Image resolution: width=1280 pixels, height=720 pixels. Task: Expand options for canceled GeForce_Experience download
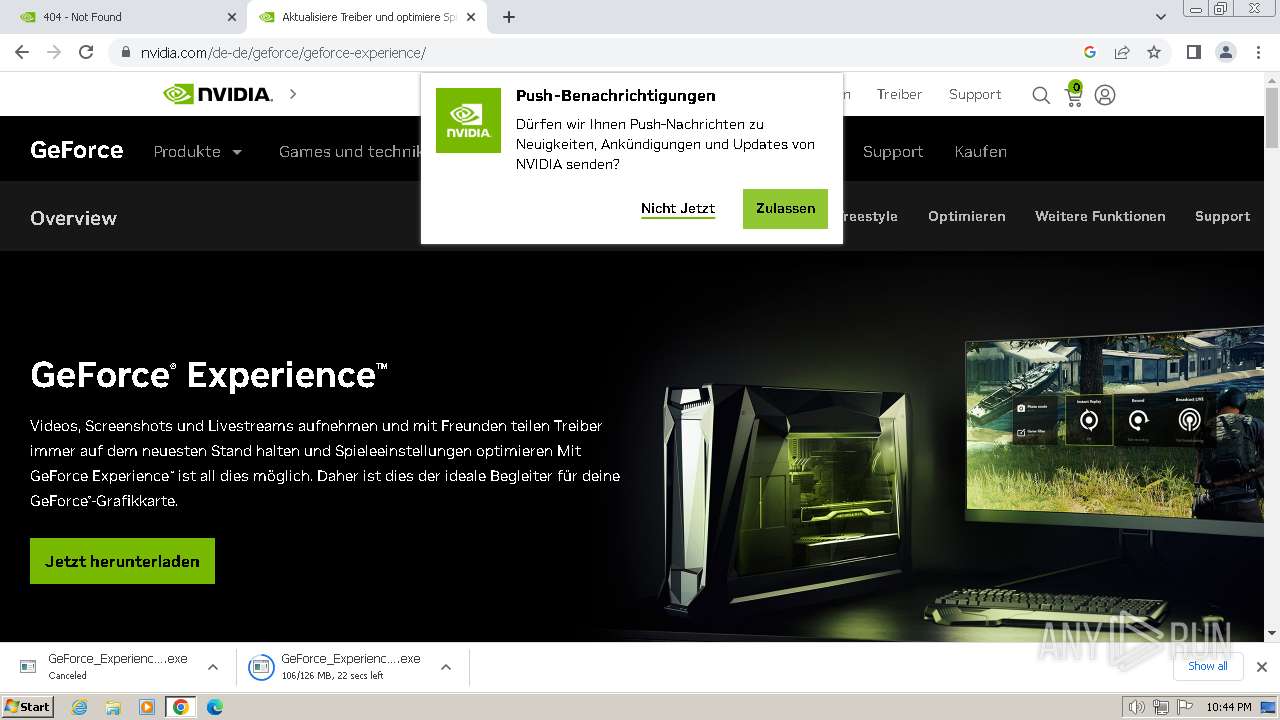click(213, 667)
